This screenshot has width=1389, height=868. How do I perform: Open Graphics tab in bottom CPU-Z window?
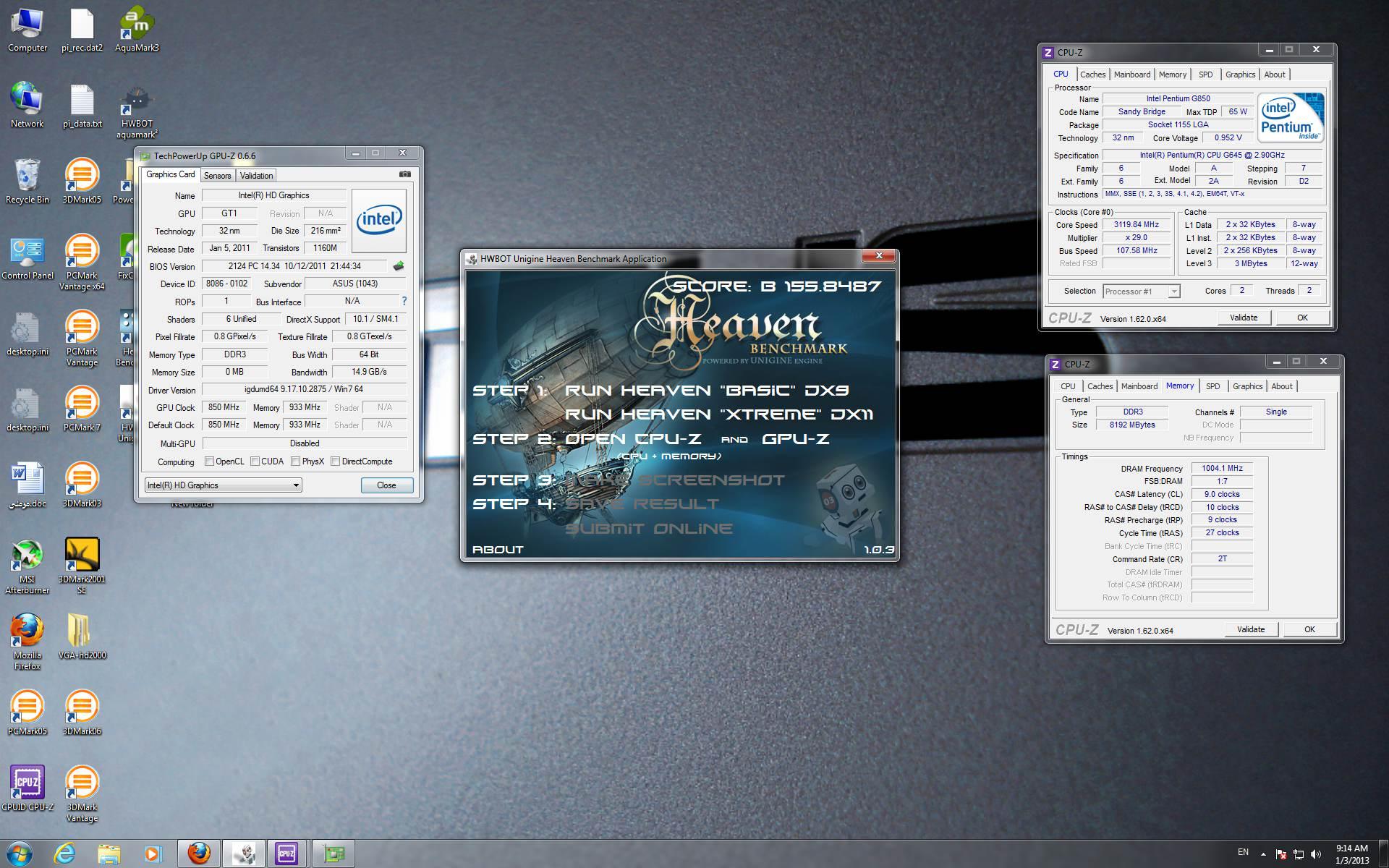coord(1247,386)
